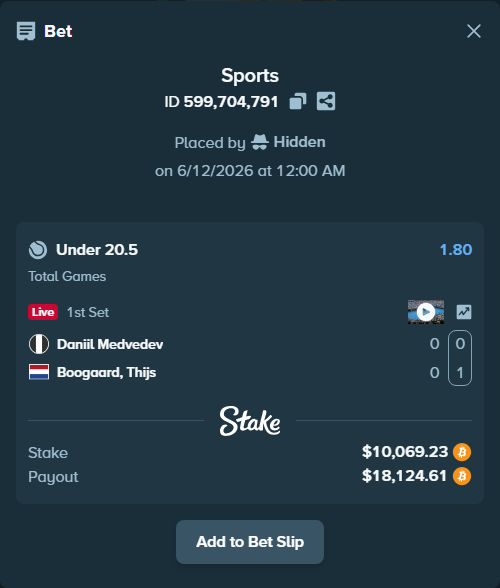Select the 1.80 odds value
This screenshot has width=500, height=588.
[x=456, y=250]
